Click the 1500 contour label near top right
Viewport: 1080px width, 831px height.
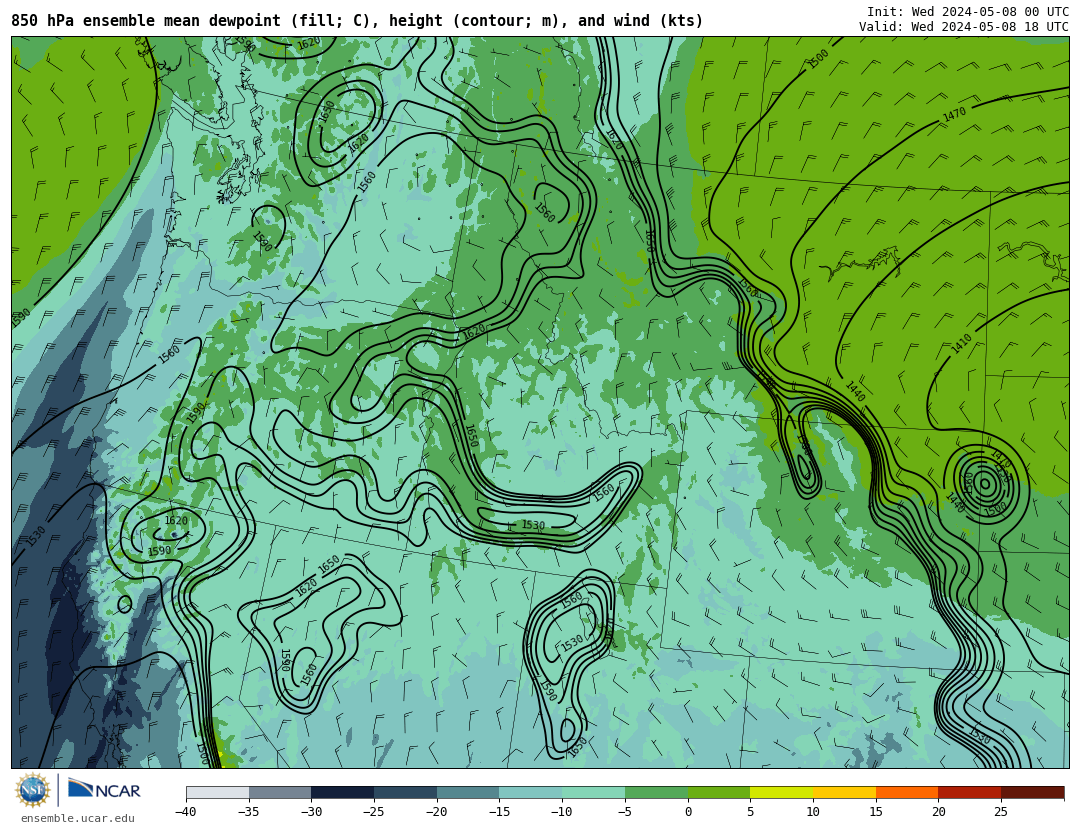tap(818, 59)
